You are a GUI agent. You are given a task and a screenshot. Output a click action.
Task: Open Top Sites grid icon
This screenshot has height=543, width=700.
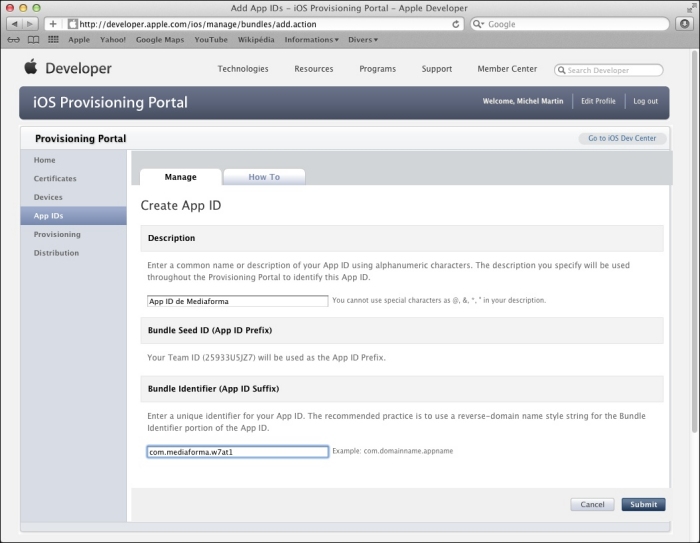click(x=53, y=40)
